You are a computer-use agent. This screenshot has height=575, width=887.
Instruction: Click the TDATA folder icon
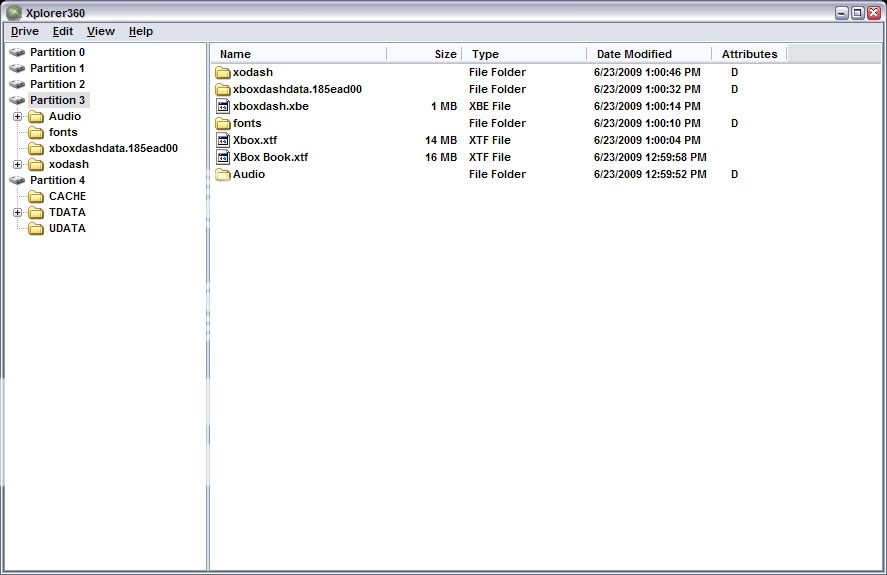point(36,212)
